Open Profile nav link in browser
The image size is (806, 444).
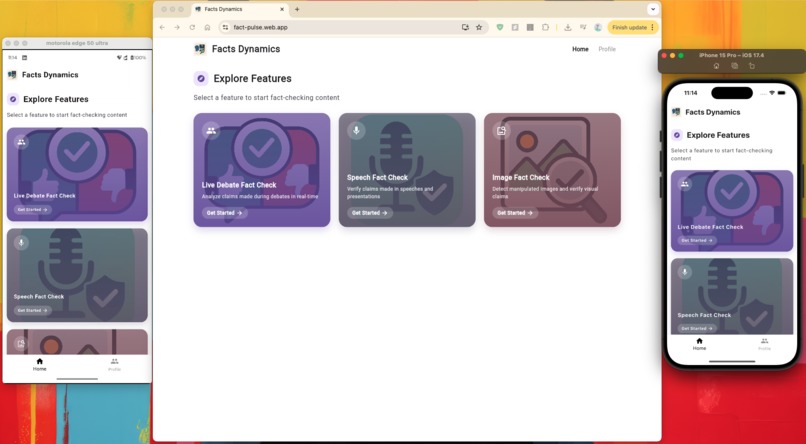pos(607,49)
